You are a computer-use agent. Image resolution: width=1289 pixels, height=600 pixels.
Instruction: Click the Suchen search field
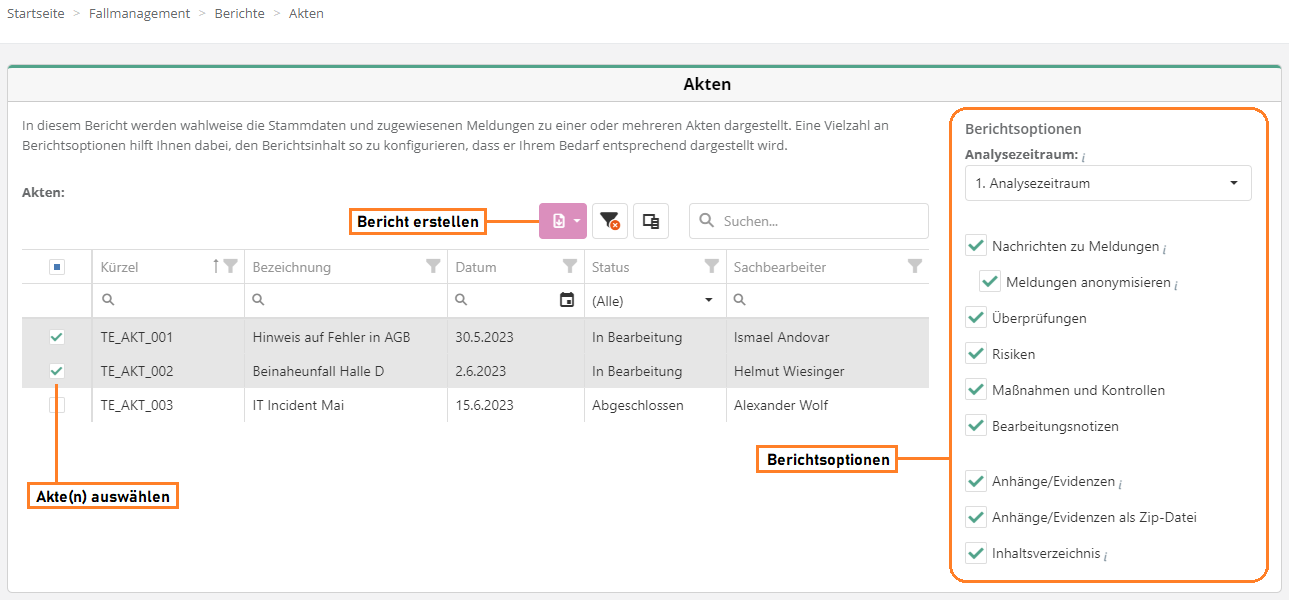(x=820, y=221)
